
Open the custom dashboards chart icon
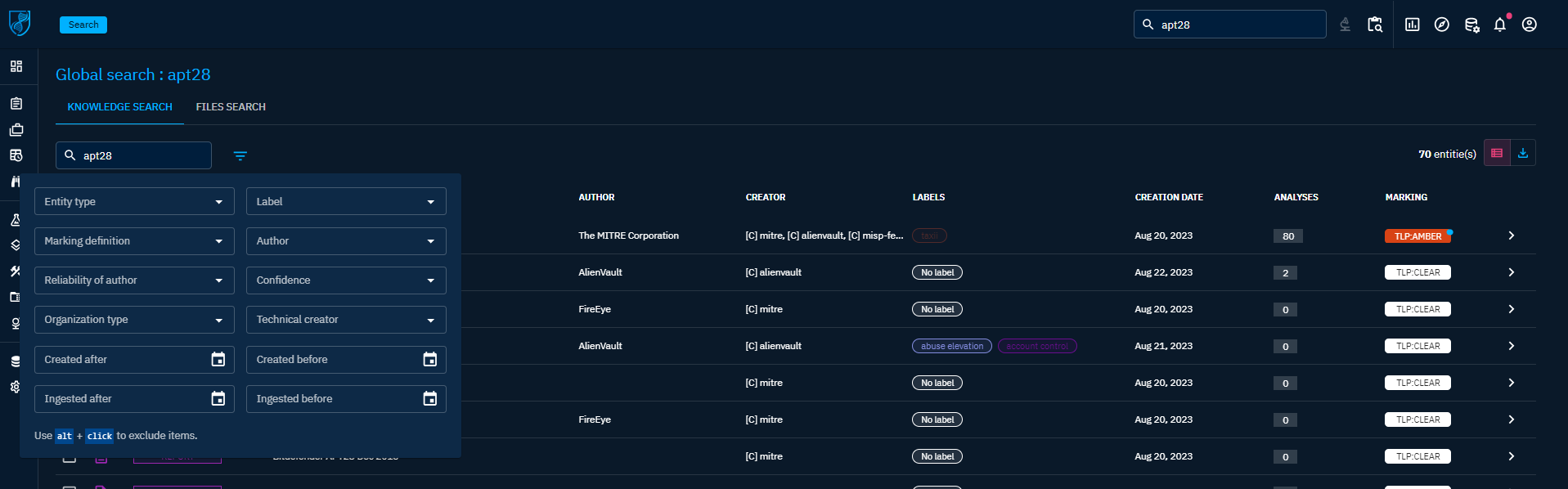click(x=1412, y=25)
